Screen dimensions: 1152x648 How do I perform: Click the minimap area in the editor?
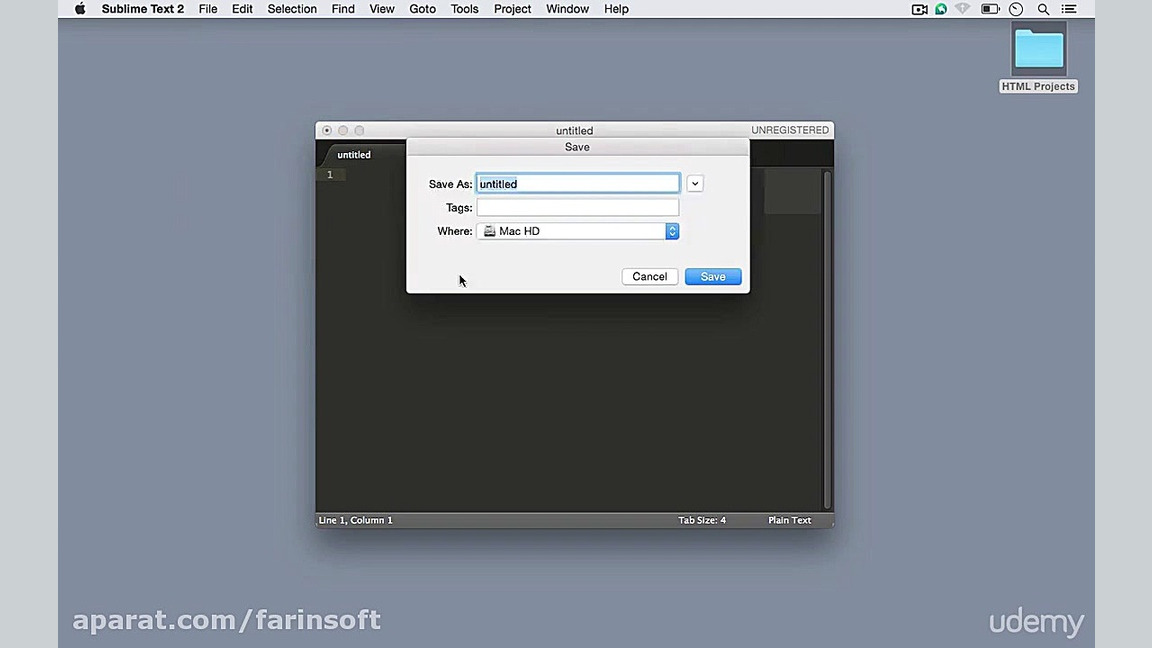coord(792,191)
